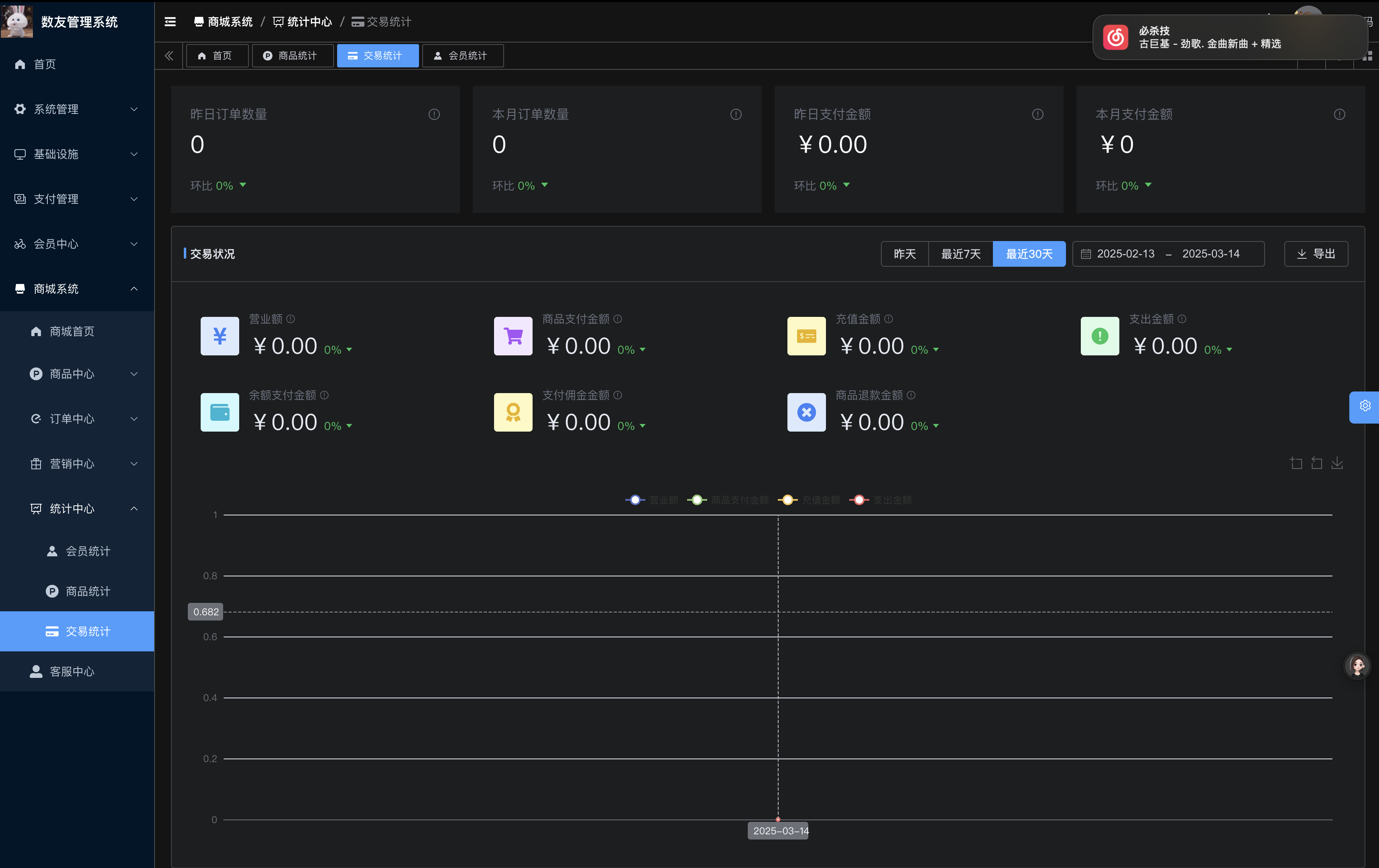
Task: Open info tooltip for 本月订单数量
Action: (x=736, y=114)
